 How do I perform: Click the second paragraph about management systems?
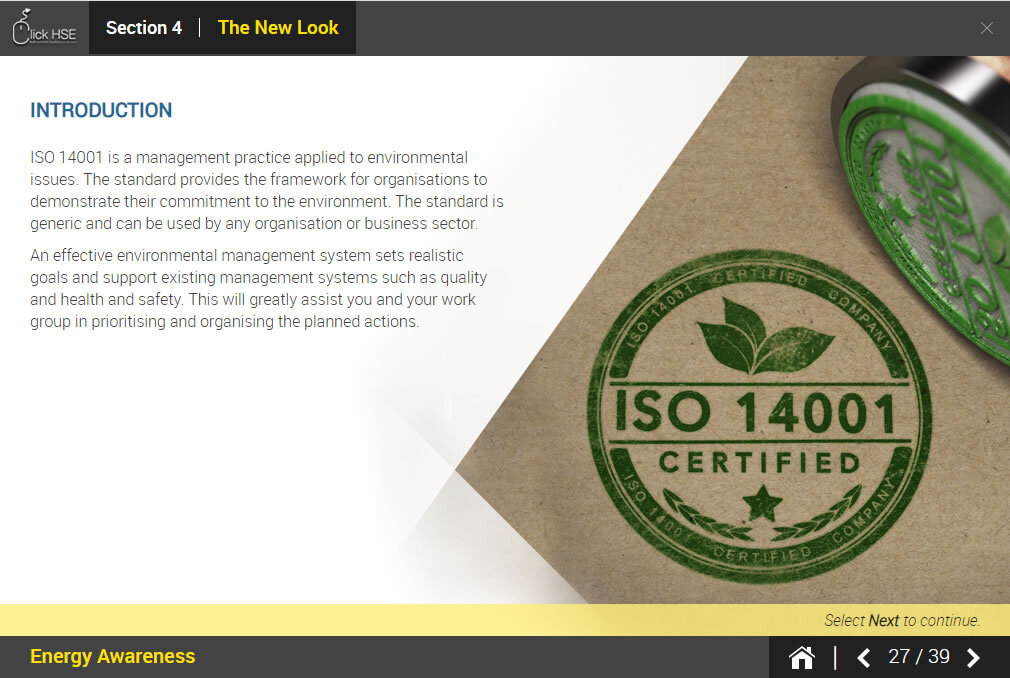(258, 288)
